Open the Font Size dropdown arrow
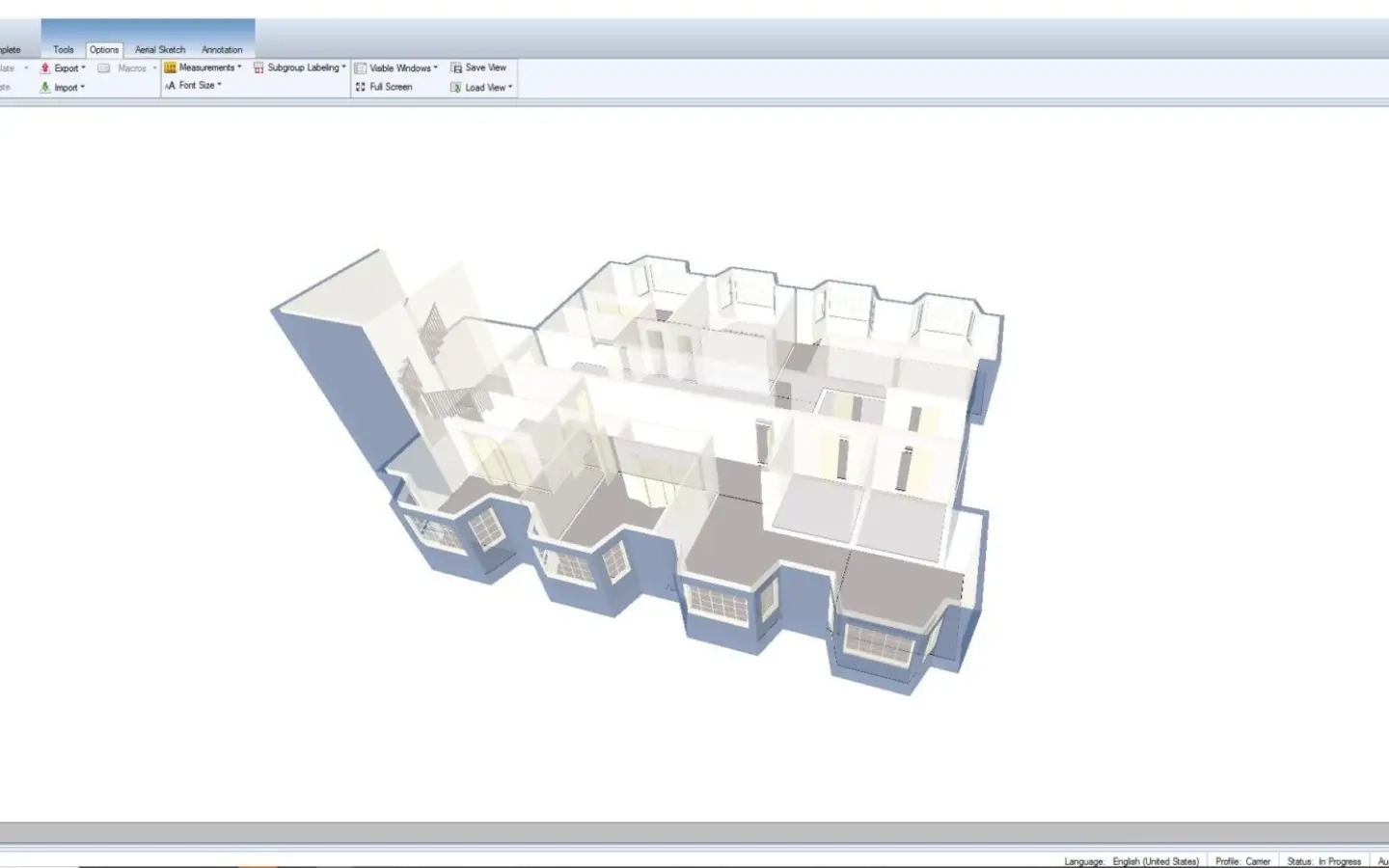This screenshot has width=1389, height=868. [219, 85]
